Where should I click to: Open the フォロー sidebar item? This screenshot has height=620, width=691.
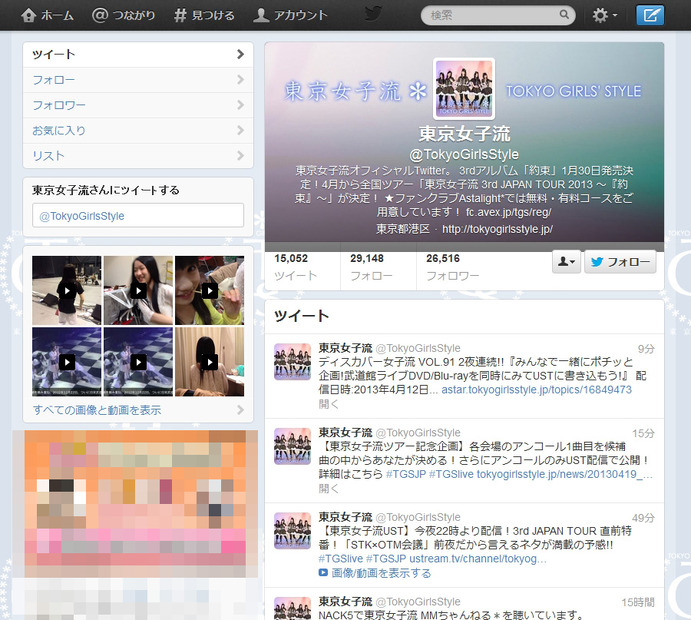pos(138,80)
